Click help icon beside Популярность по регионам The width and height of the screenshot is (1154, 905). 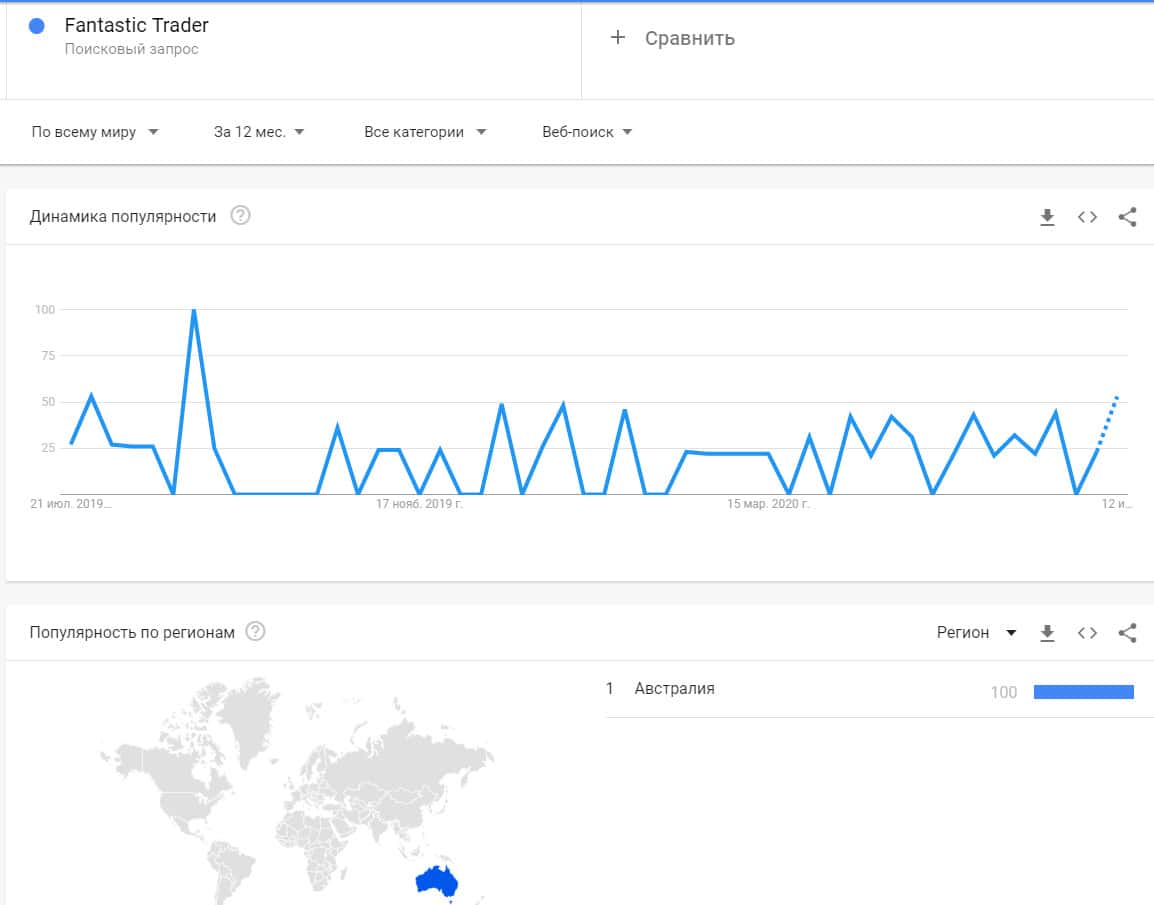tap(255, 632)
